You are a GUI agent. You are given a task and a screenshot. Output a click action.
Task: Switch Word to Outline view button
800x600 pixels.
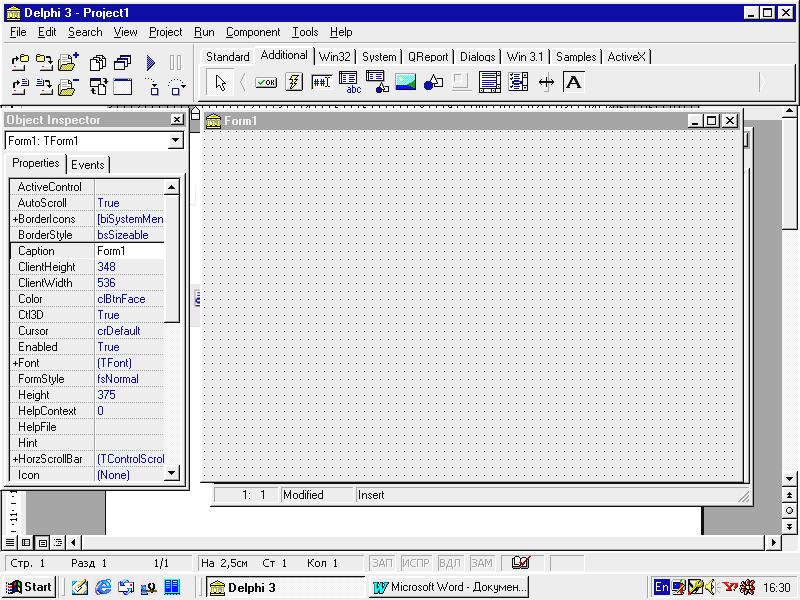[x=58, y=542]
